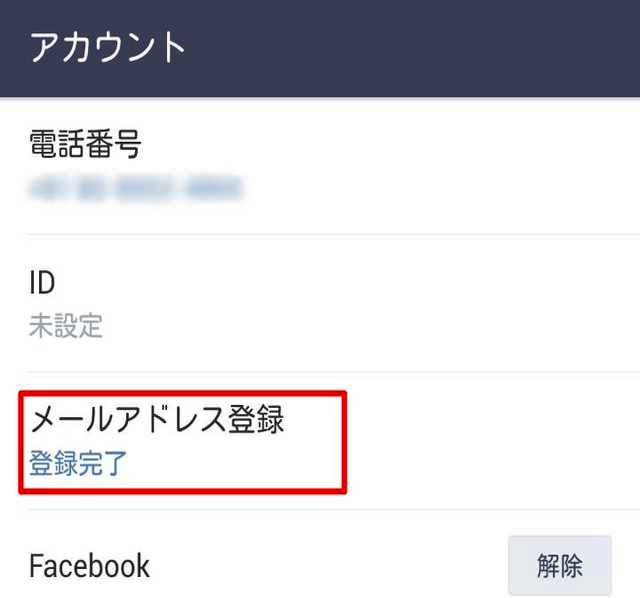640x598 pixels.
Task: Change phone number via blurred digits
Action: (x=136, y=189)
